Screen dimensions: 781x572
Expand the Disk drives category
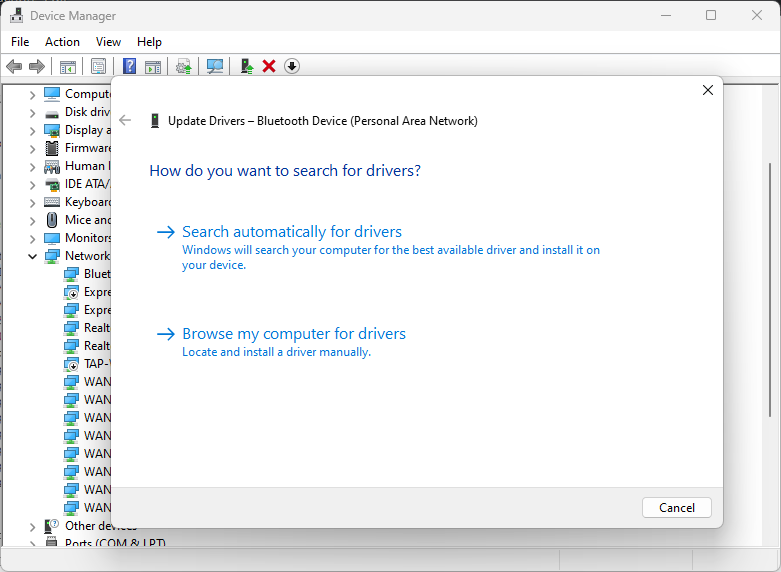32,112
